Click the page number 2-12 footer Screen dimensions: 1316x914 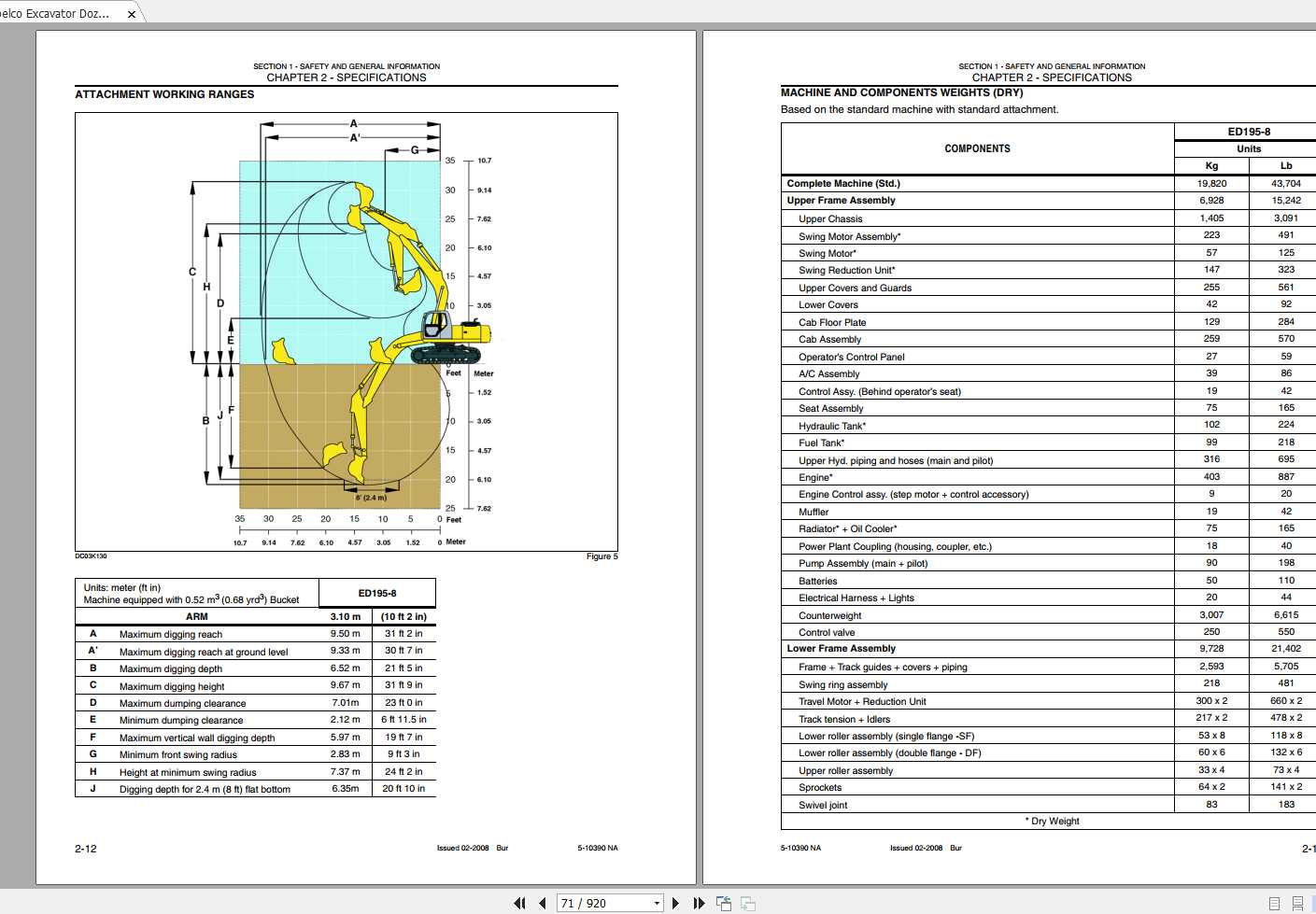point(85,849)
